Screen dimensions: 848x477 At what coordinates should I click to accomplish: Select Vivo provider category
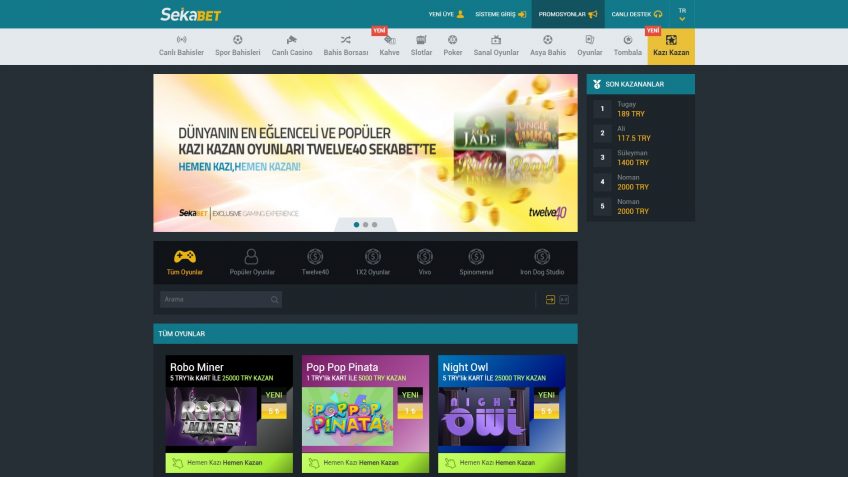tap(425, 262)
